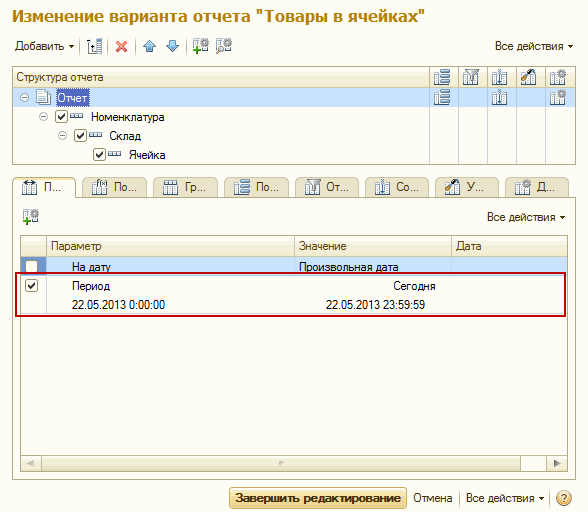Move item up with blue arrow

(149, 46)
